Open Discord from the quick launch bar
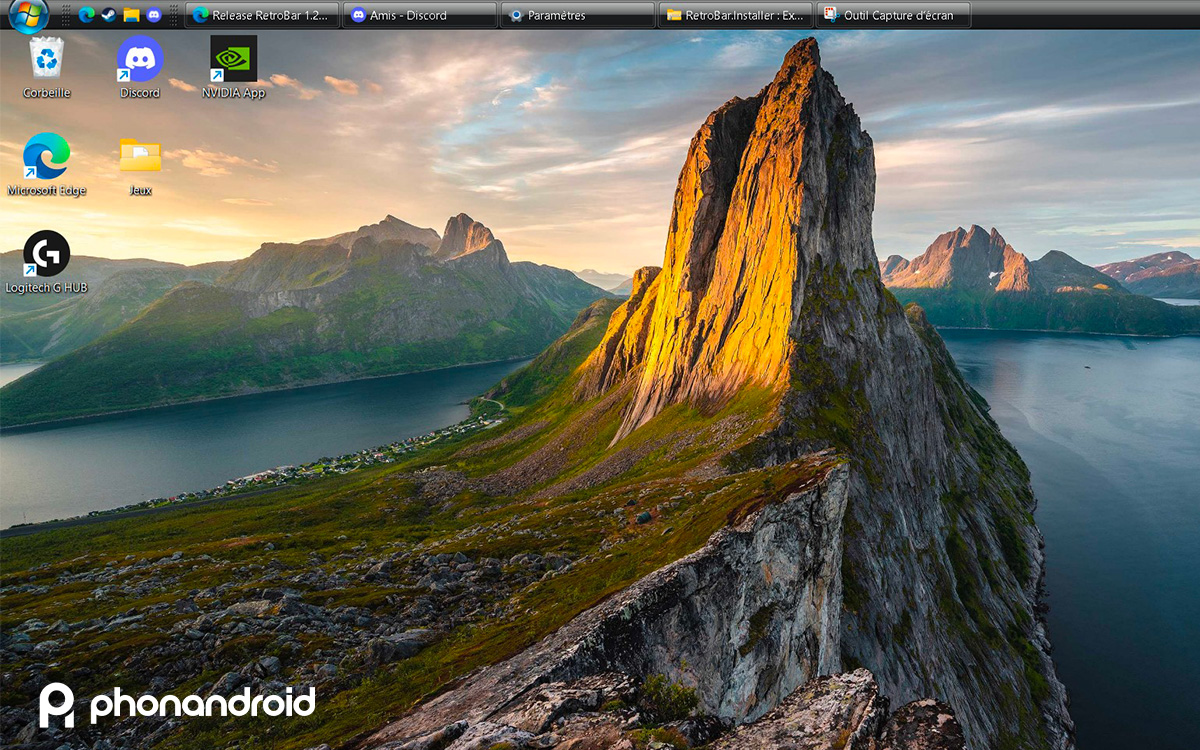The height and width of the screenshot is (750, 1200). coord(152,14)
